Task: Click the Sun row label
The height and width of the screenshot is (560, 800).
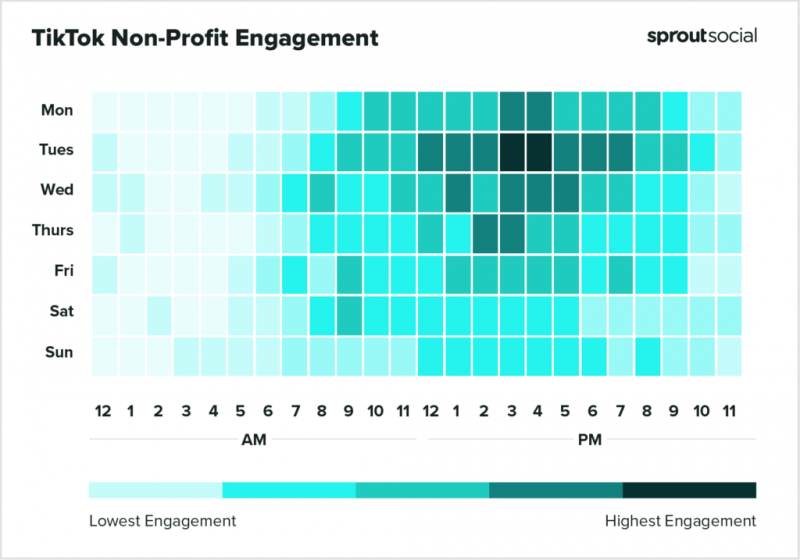Action: point(59,352)
